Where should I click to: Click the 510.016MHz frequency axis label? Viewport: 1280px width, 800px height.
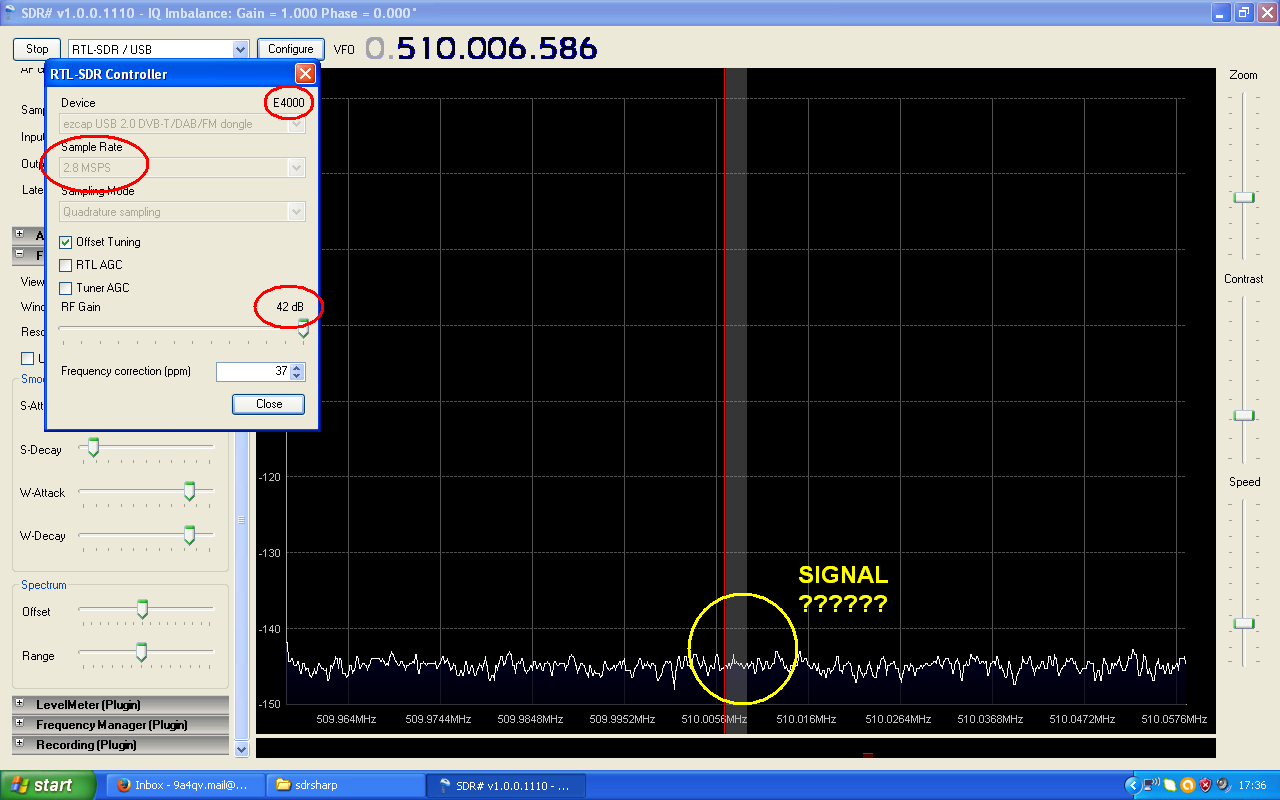pos(806,719)
